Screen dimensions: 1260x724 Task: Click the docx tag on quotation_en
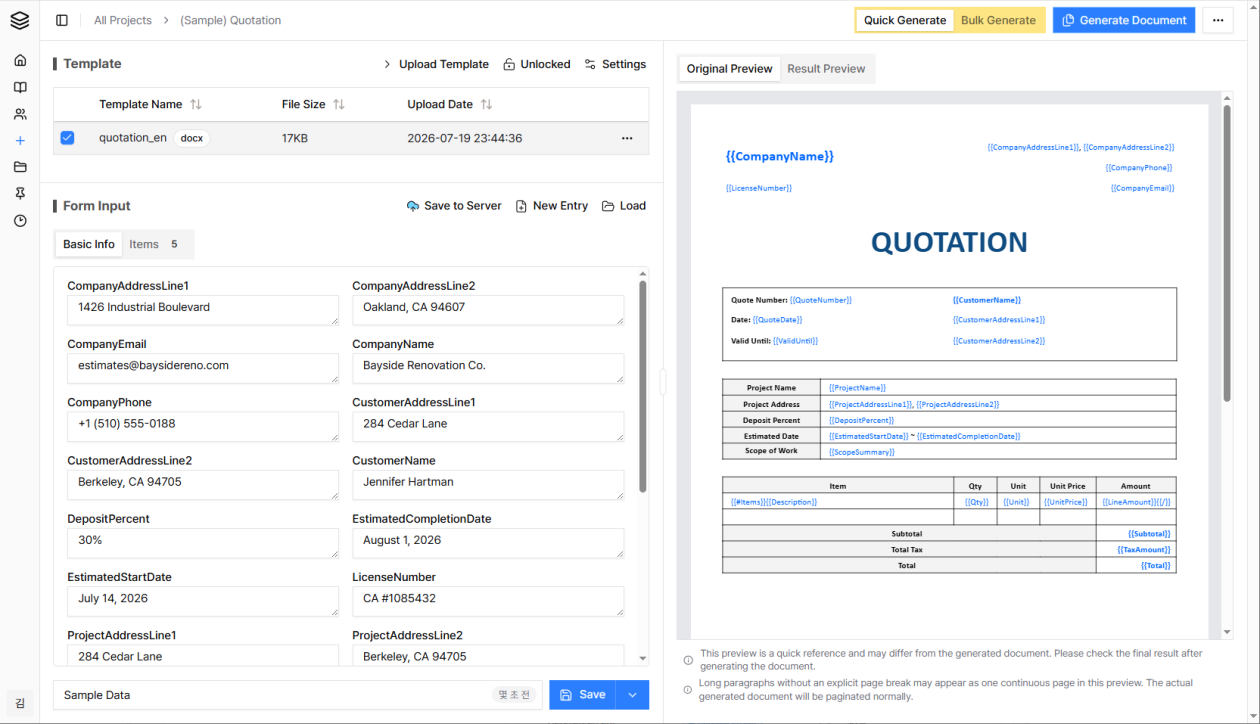point(192,138)
